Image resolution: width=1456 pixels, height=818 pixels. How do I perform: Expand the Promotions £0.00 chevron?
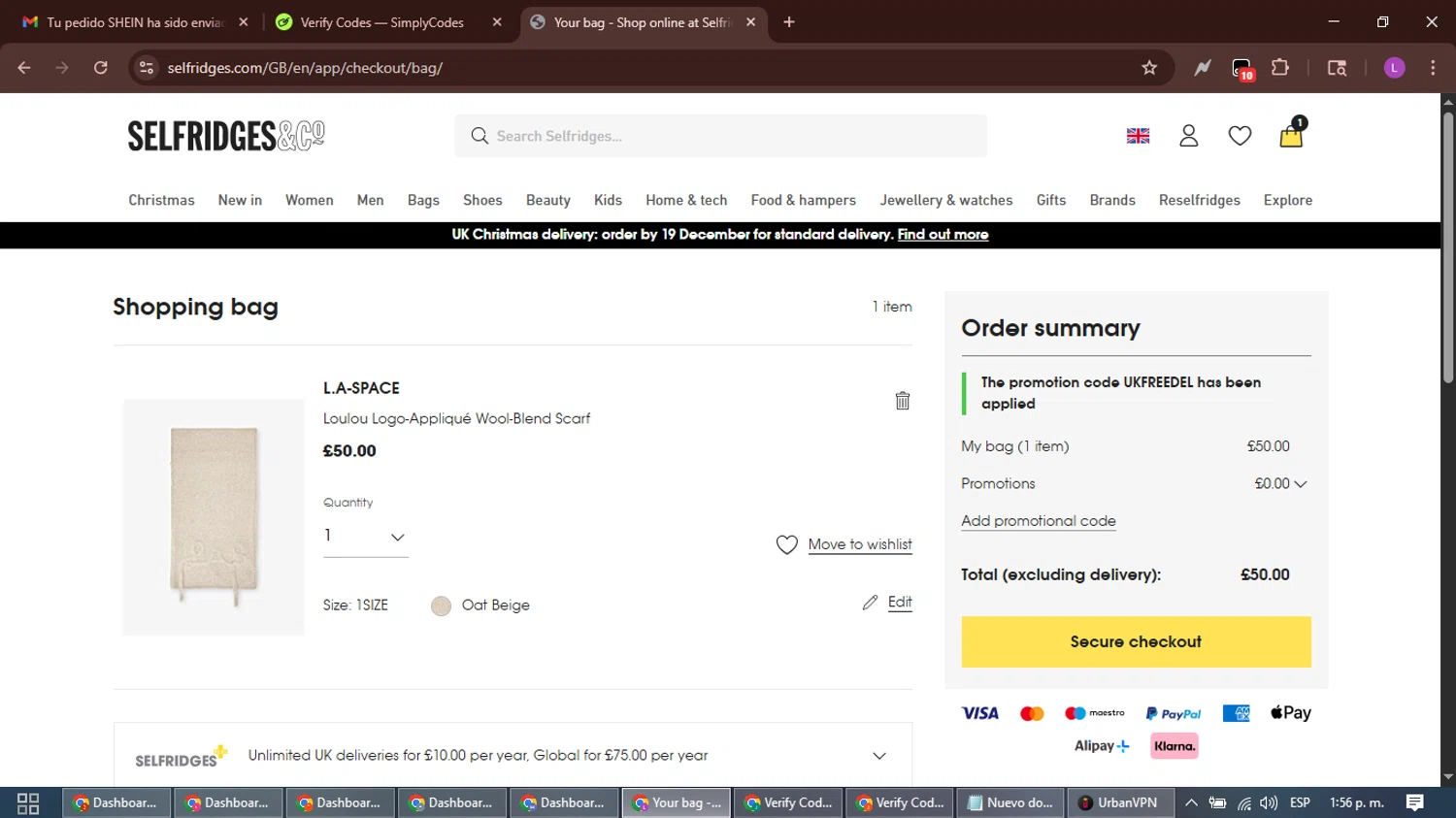pos(1301,484)
